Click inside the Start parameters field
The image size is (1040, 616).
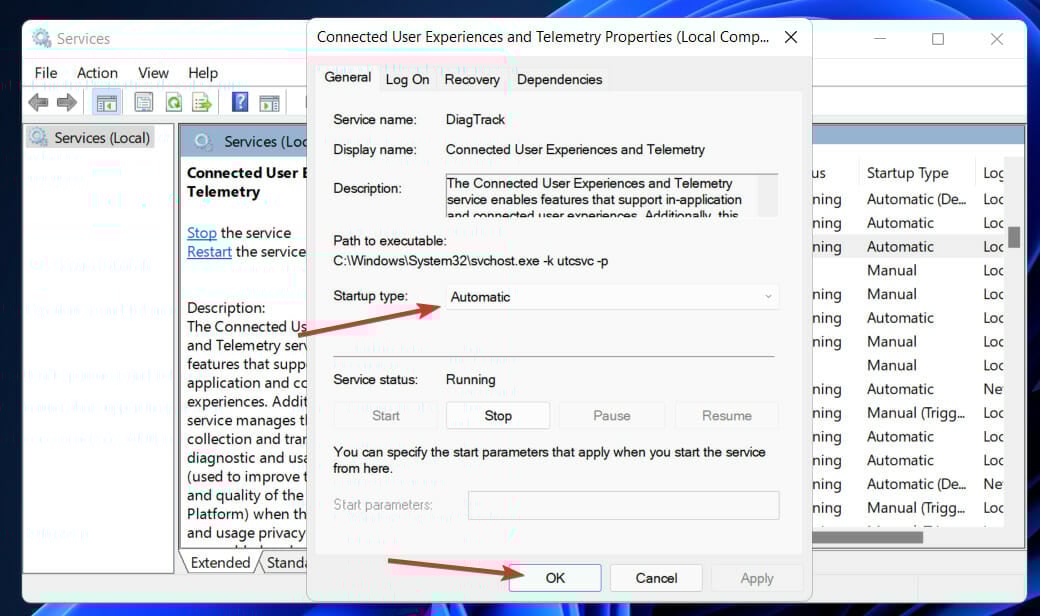point(623,505)
